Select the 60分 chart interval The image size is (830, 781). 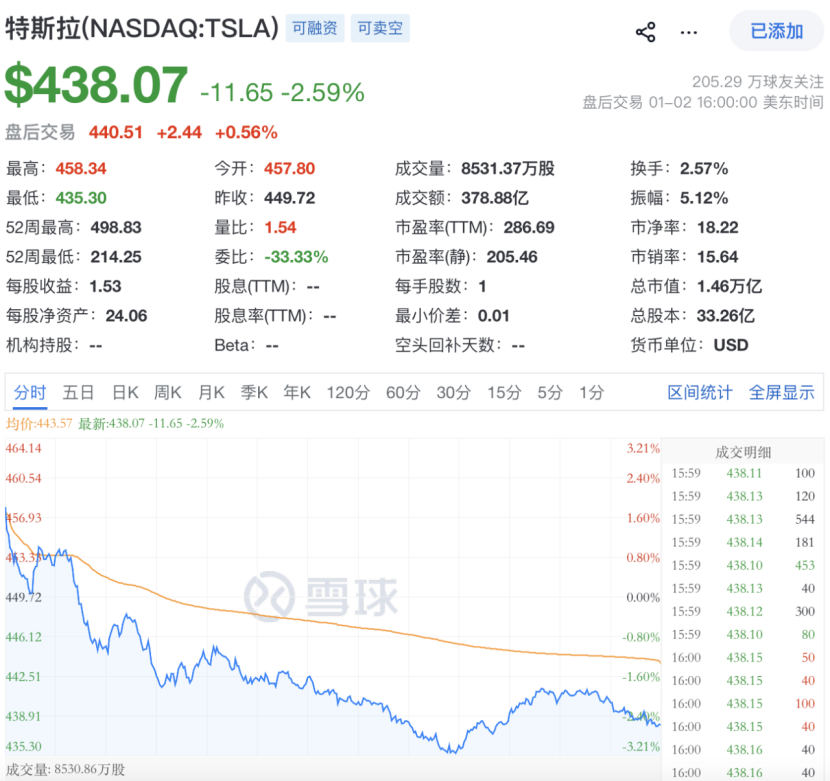point(403,392)
